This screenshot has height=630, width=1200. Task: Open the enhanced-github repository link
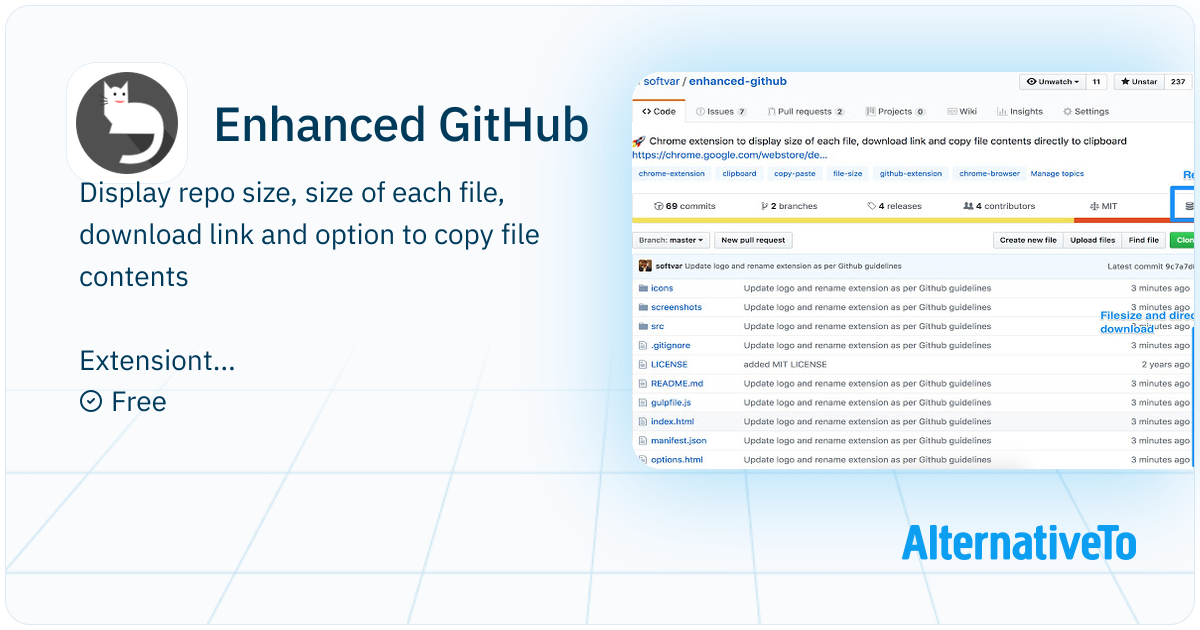[738, 82]
